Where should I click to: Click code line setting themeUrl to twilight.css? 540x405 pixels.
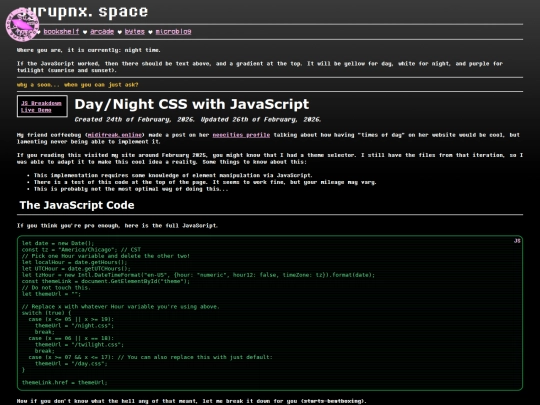[x=79, y=344]
